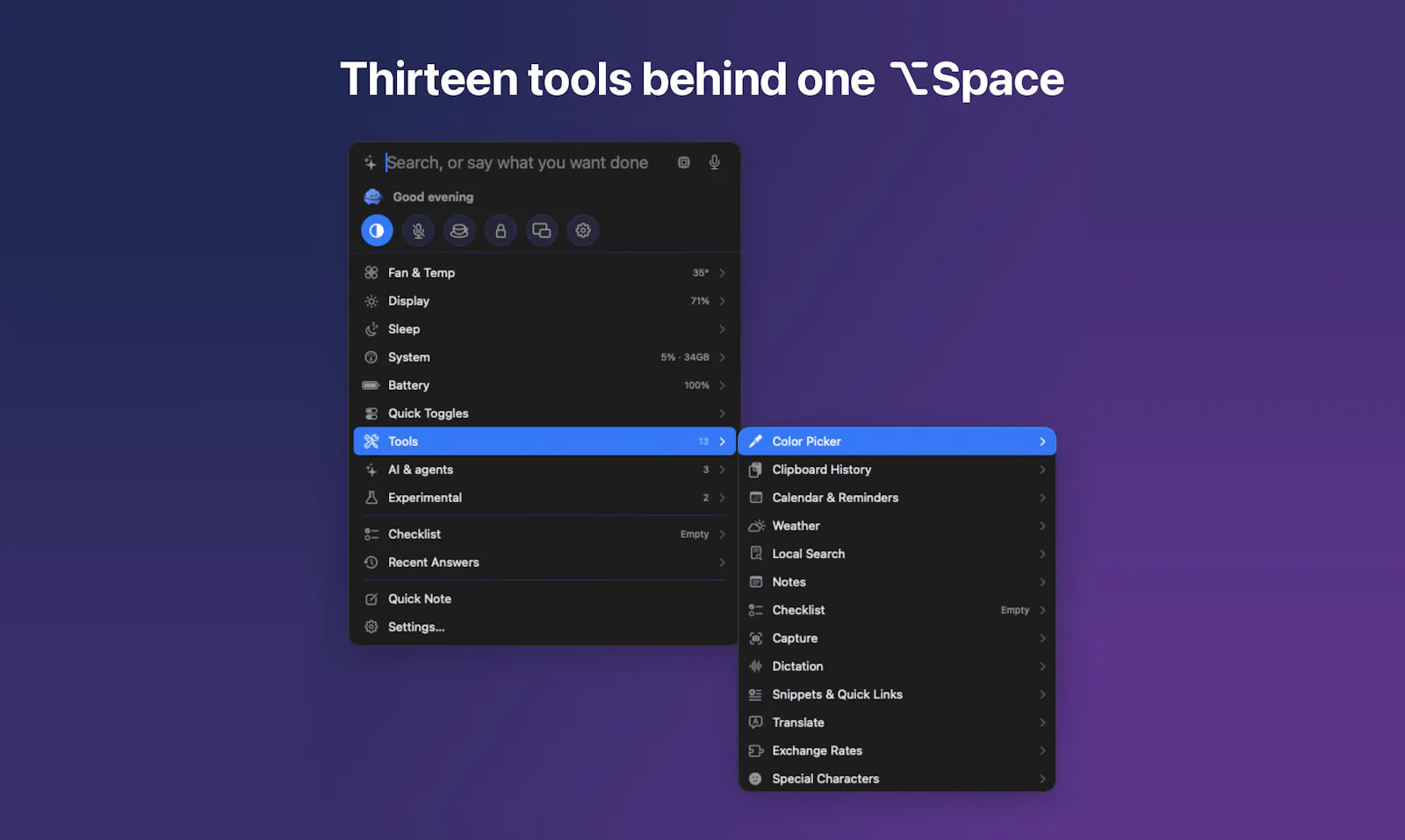
Task: Click the Quick Toggles switch icon
Action: tap(371, 413)
